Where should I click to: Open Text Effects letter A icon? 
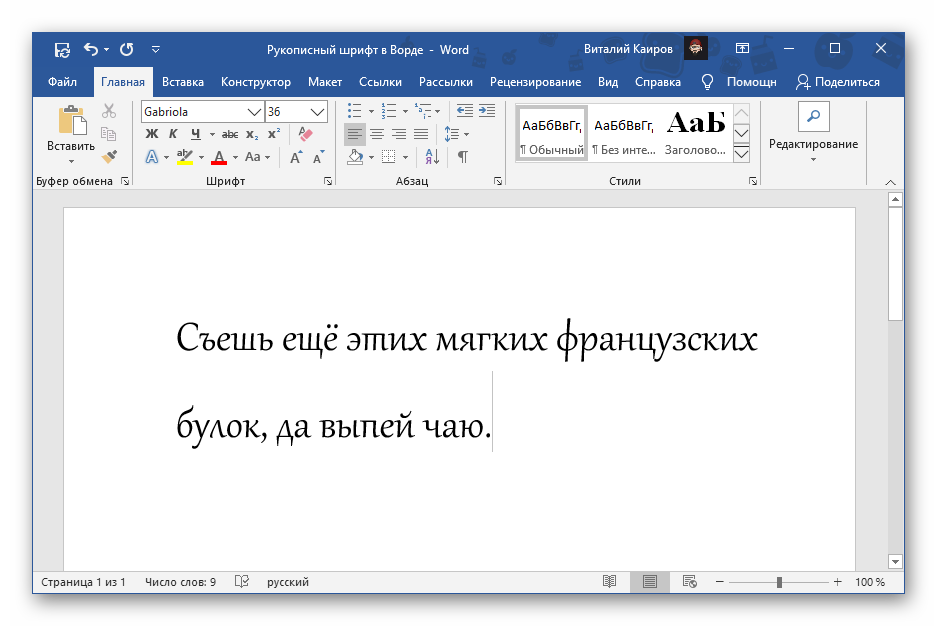(x=152, y=157)
